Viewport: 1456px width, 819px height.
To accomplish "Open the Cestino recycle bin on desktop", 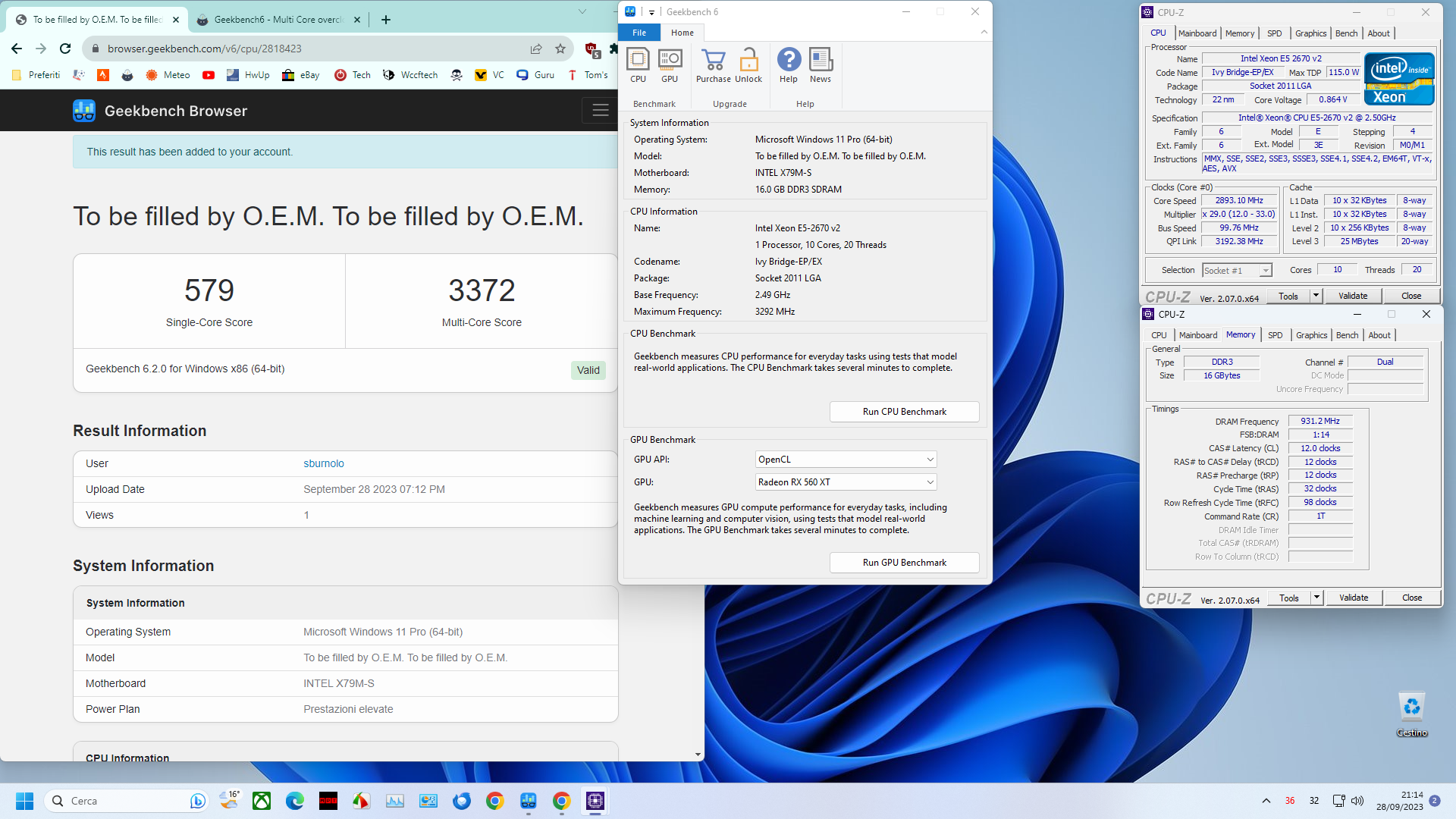I will click(x=1411, y=714).
